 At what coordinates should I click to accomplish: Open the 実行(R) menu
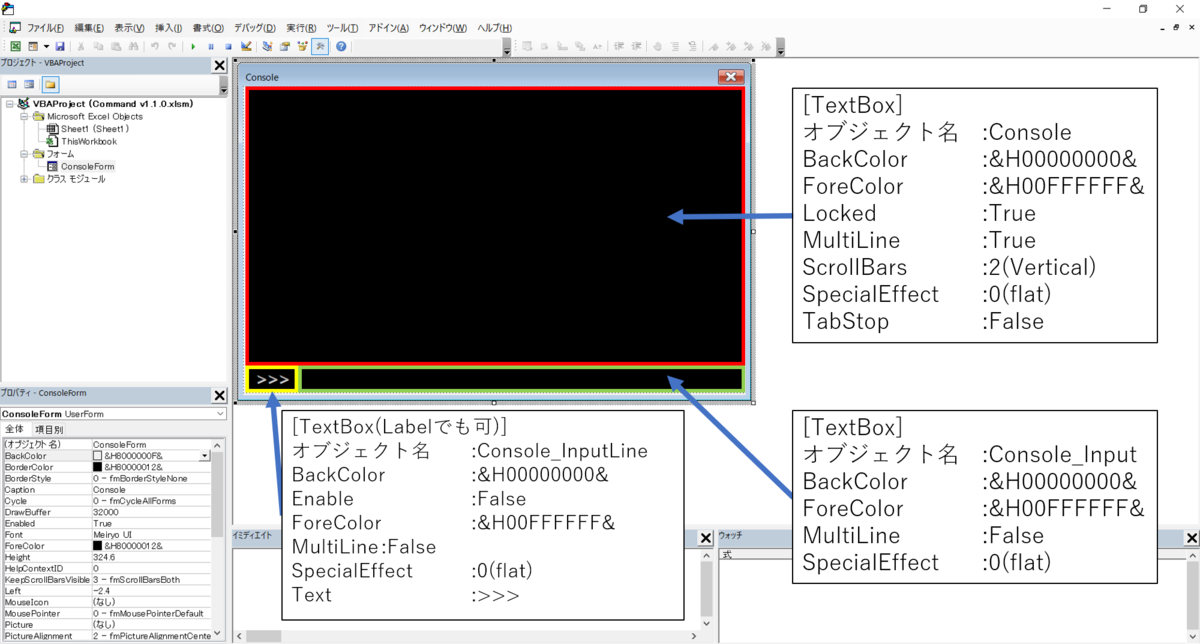point(301,28)
